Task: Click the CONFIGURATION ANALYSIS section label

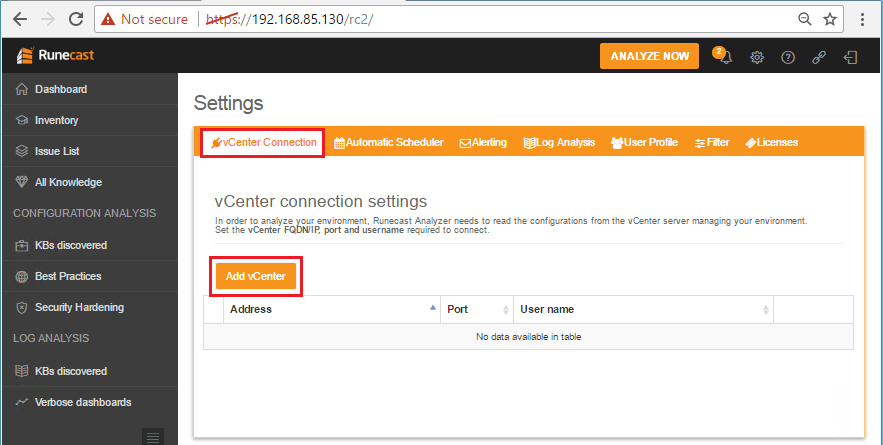Action: tap(84, 213)
